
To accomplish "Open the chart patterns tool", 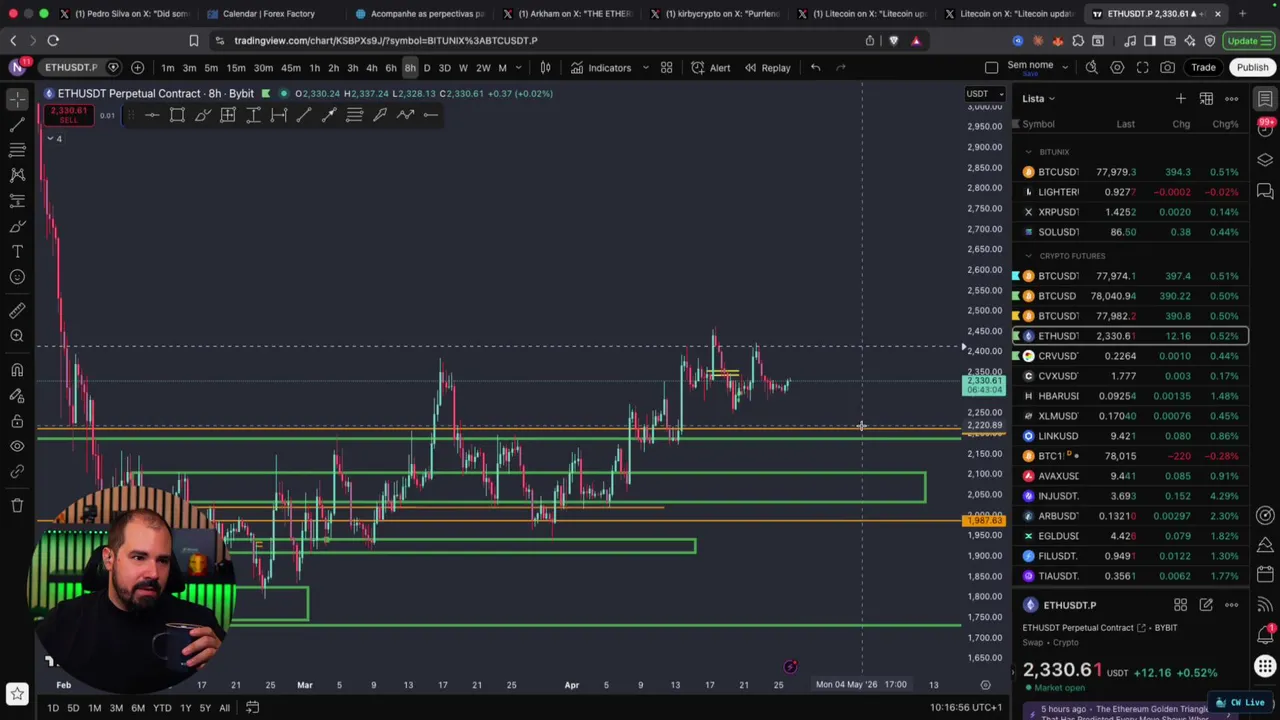I will pyautogui.click(x=17, y=175).
